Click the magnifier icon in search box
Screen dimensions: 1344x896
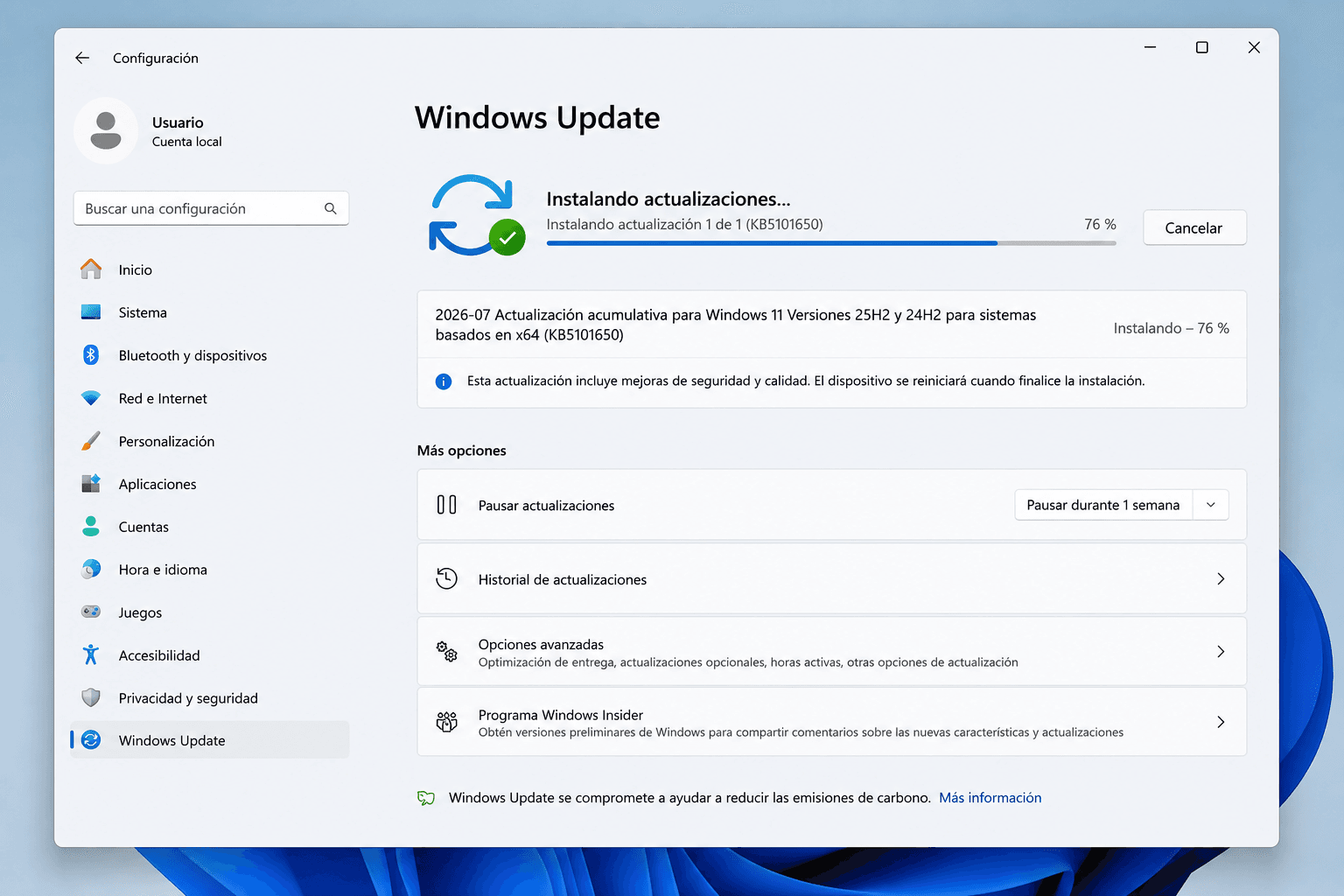[x=330, y=208]
